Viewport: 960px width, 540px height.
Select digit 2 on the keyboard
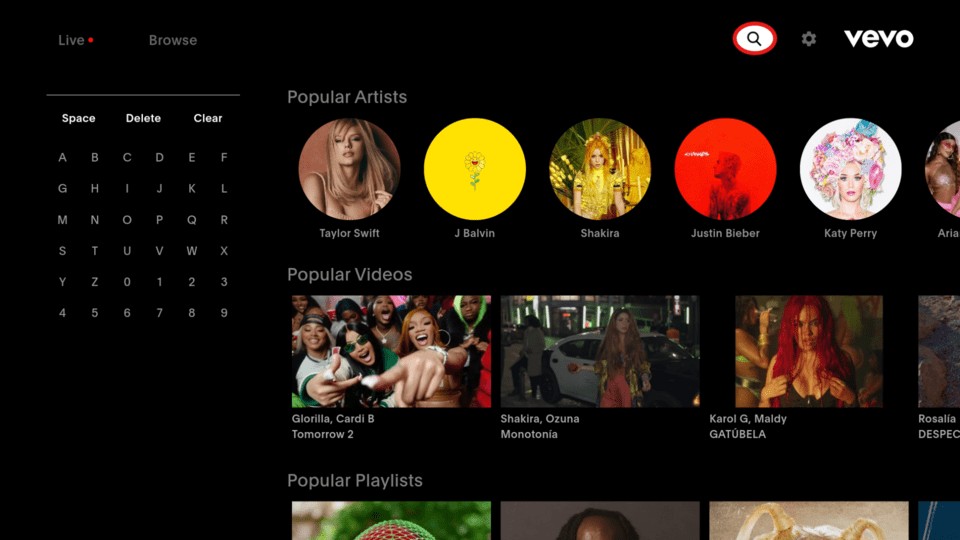[192, 282]
